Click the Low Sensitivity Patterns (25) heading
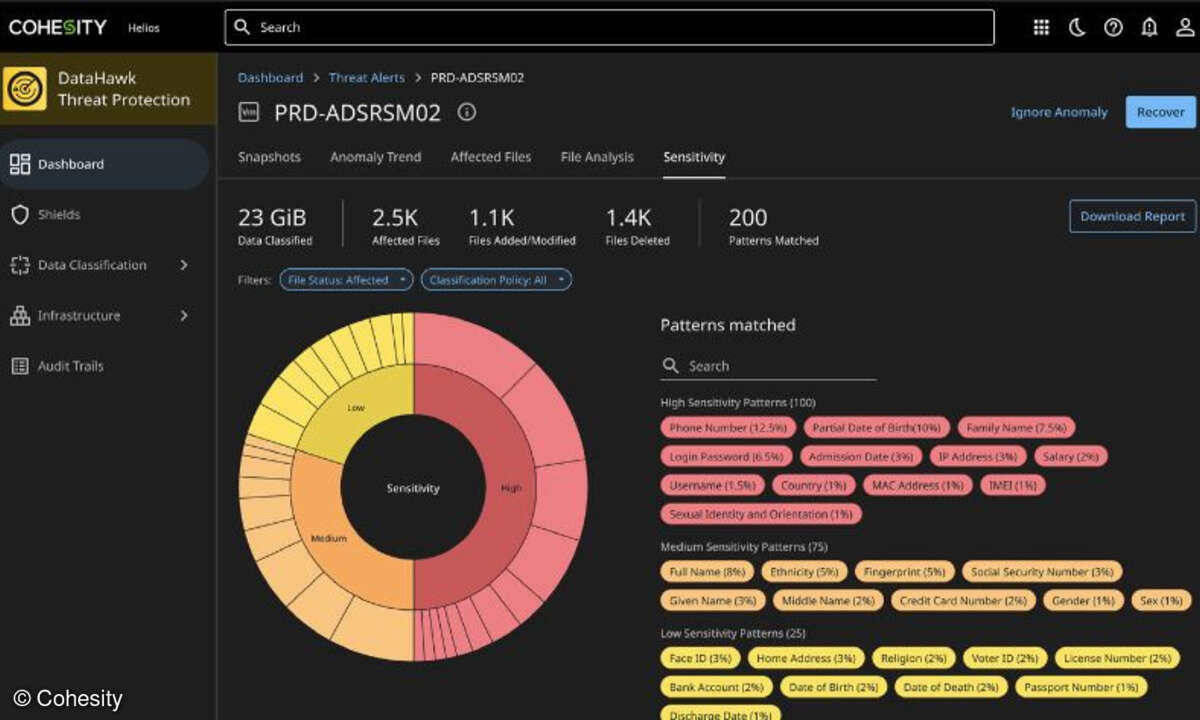The image size is (1200, 720). pyautogui.click(x=733, y=633)
